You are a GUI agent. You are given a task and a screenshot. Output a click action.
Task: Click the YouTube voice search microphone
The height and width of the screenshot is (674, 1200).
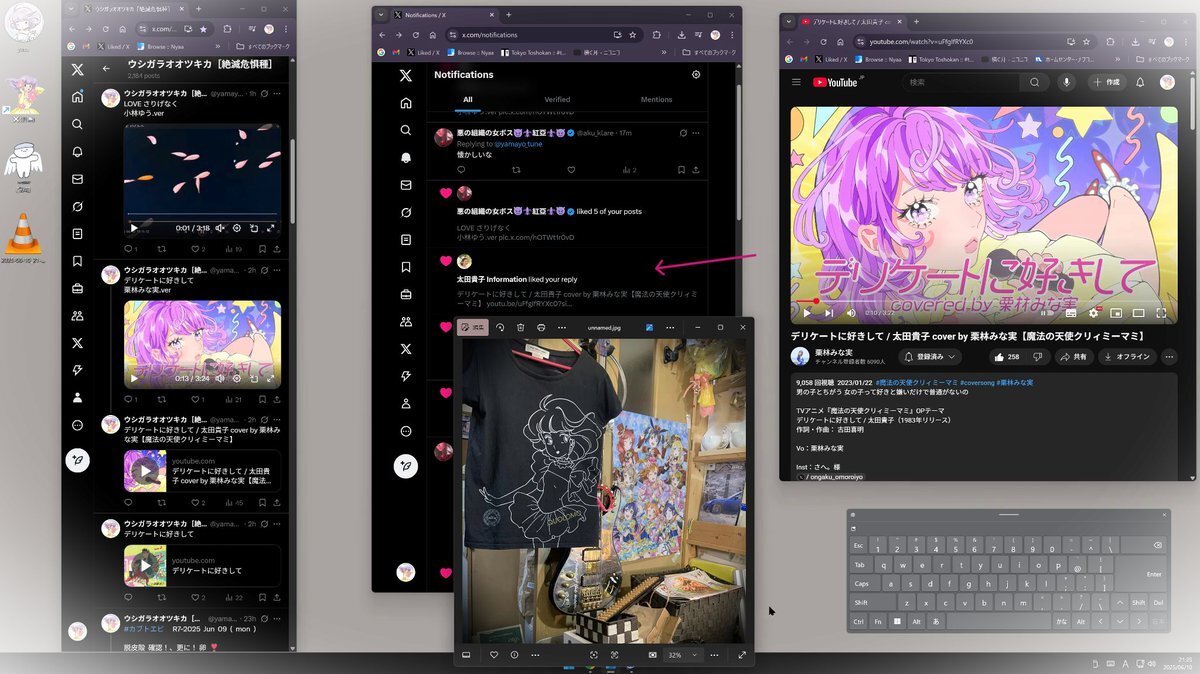tap(1068, 82)
